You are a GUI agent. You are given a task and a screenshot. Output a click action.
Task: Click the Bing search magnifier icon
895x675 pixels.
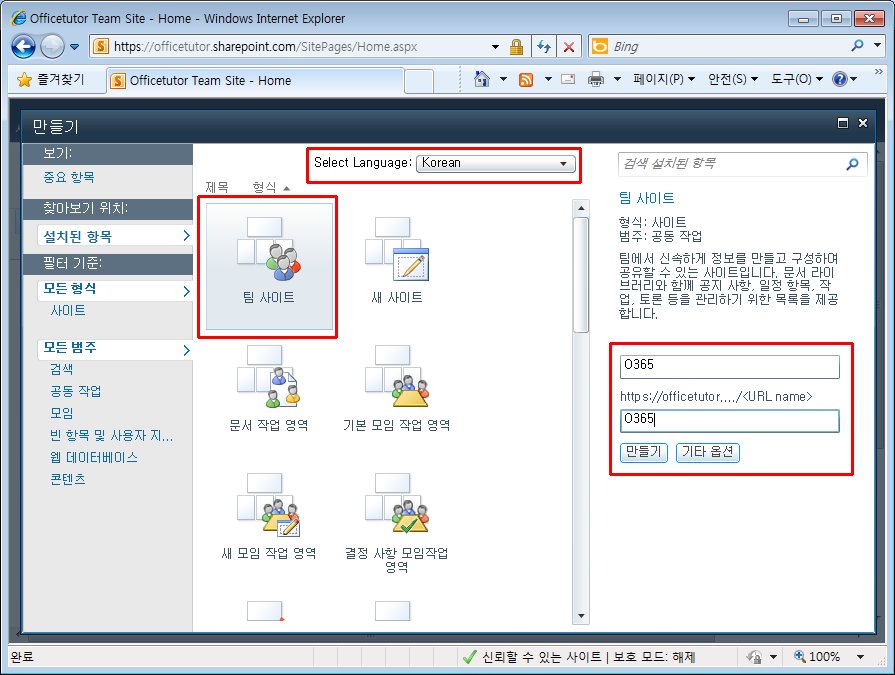(857, 46)
